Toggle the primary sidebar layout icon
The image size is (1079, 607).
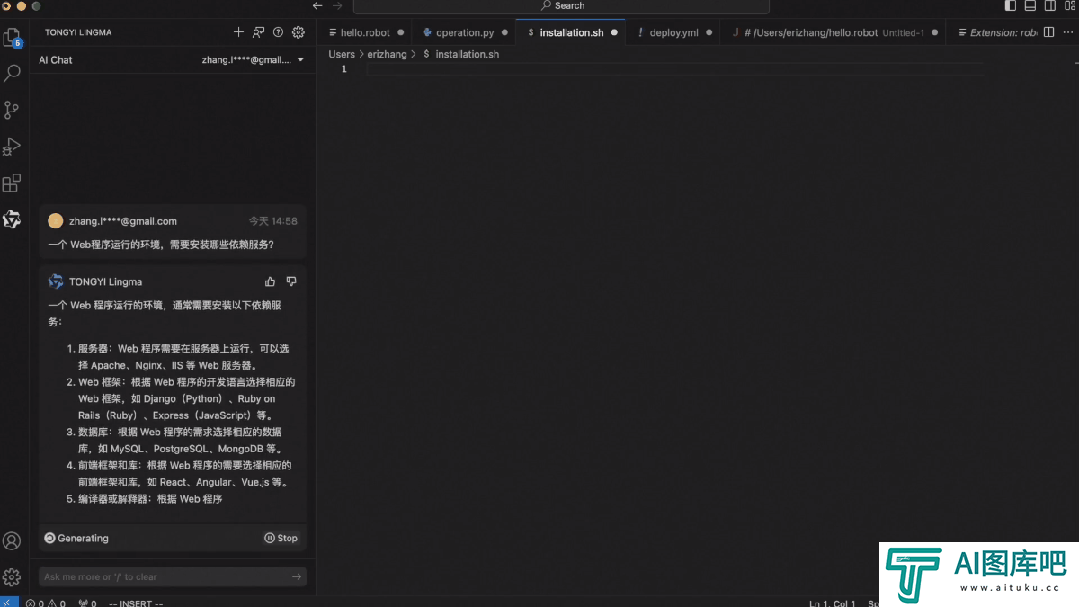coord(1010,6)
